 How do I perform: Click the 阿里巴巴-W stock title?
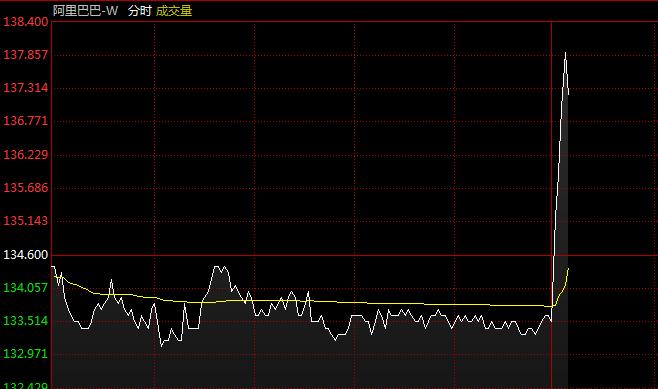pos(86,10)
